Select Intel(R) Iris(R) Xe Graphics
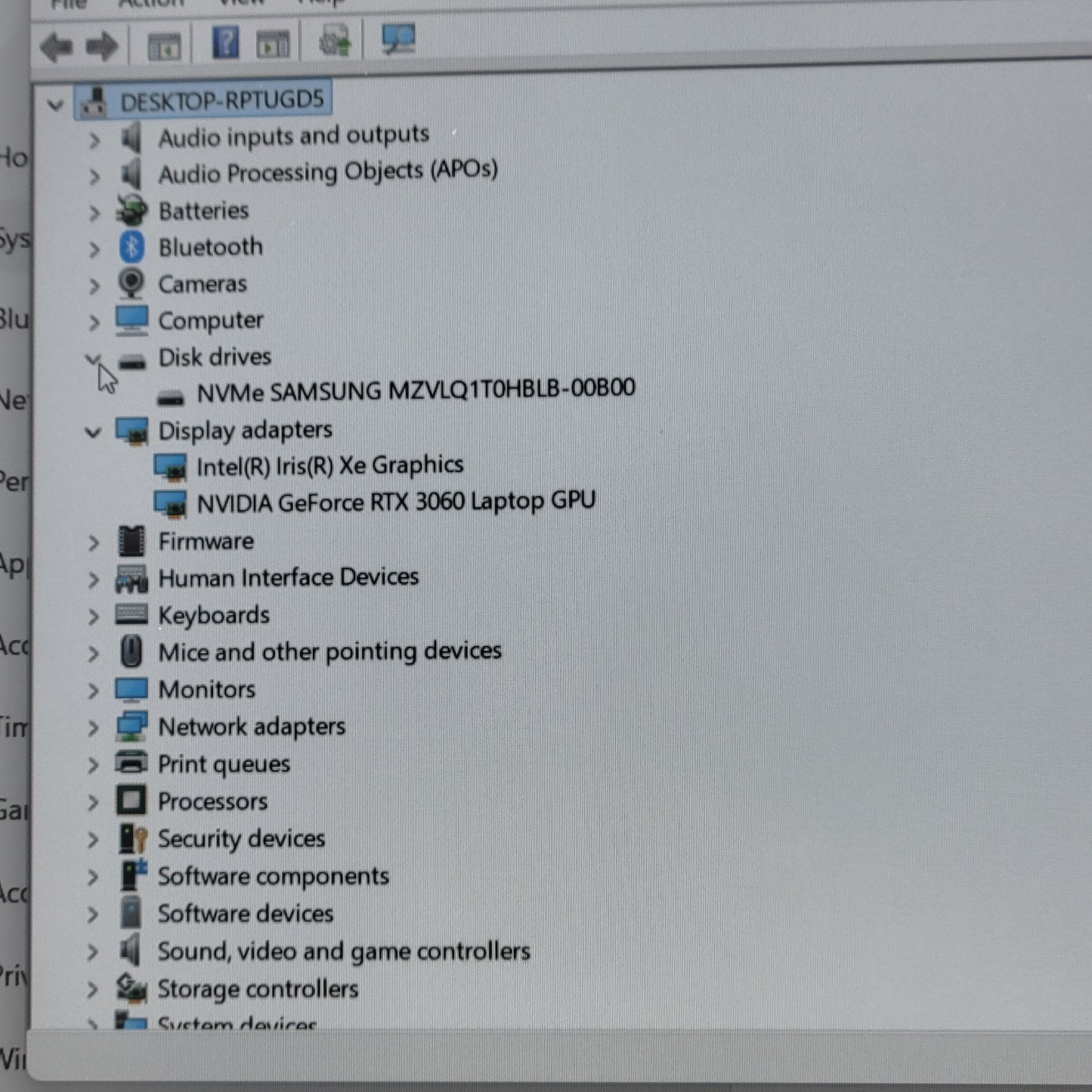 pyautogui.click(x=329, y=466)
